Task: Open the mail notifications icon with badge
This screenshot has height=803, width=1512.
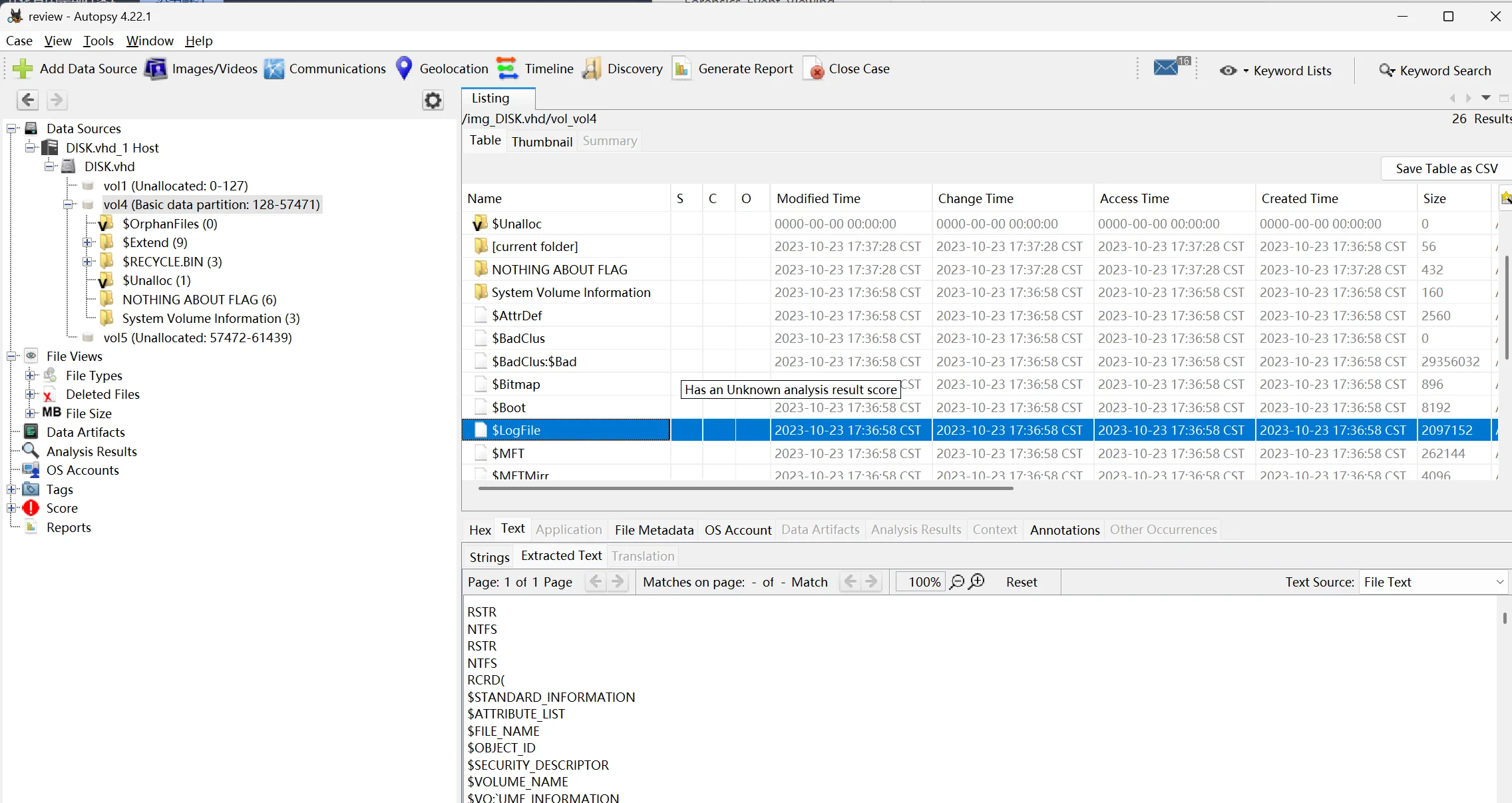Action: pos(1171,66)
